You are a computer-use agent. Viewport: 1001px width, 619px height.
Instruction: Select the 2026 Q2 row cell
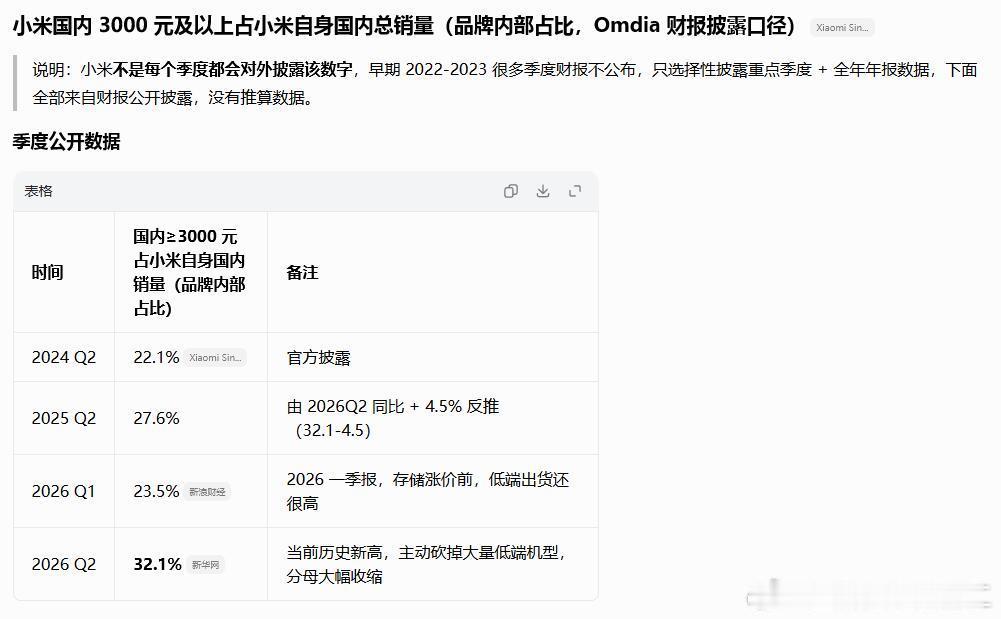(x=64, y=564)
